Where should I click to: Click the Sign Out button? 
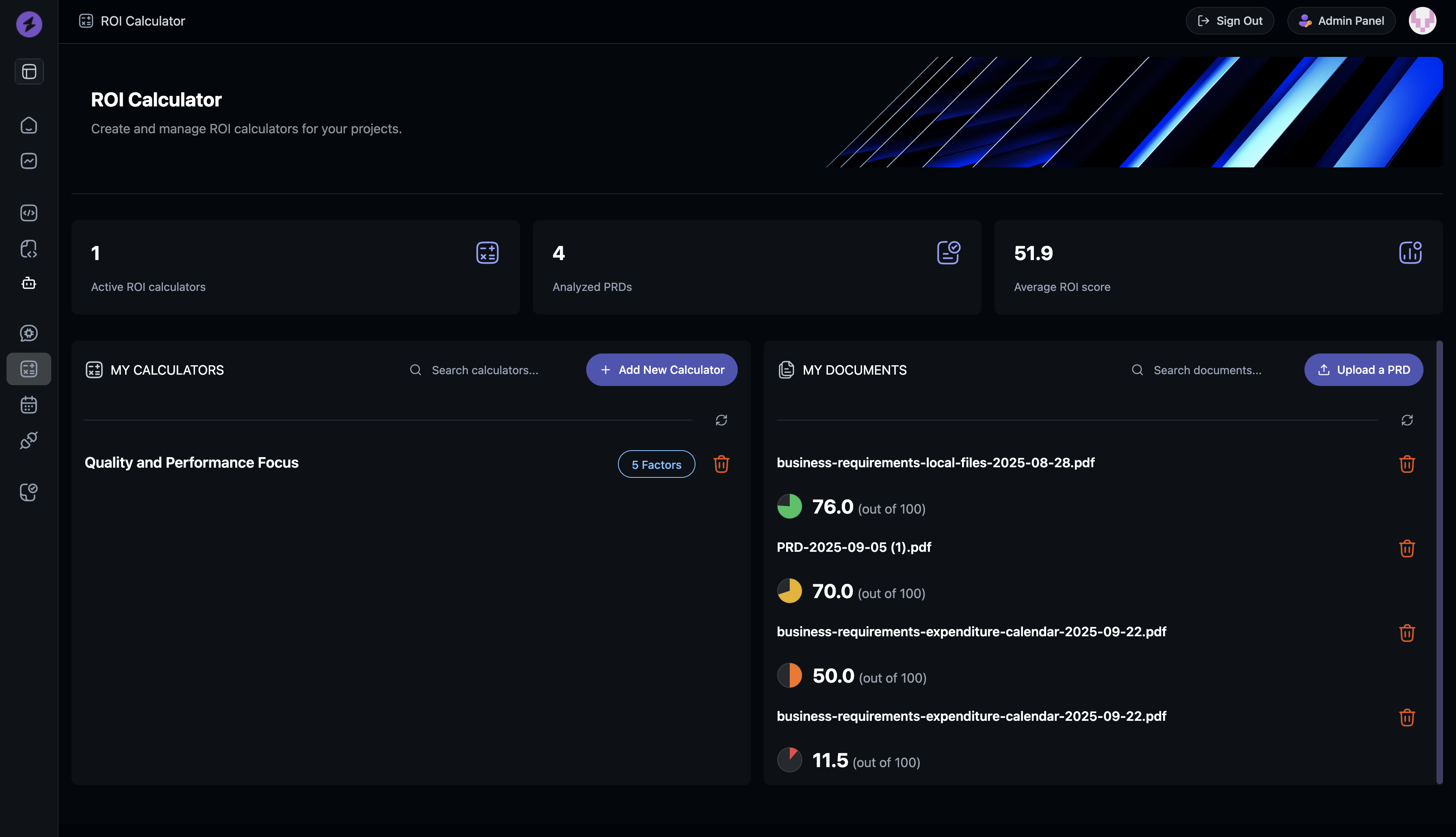click(1230, 21)
